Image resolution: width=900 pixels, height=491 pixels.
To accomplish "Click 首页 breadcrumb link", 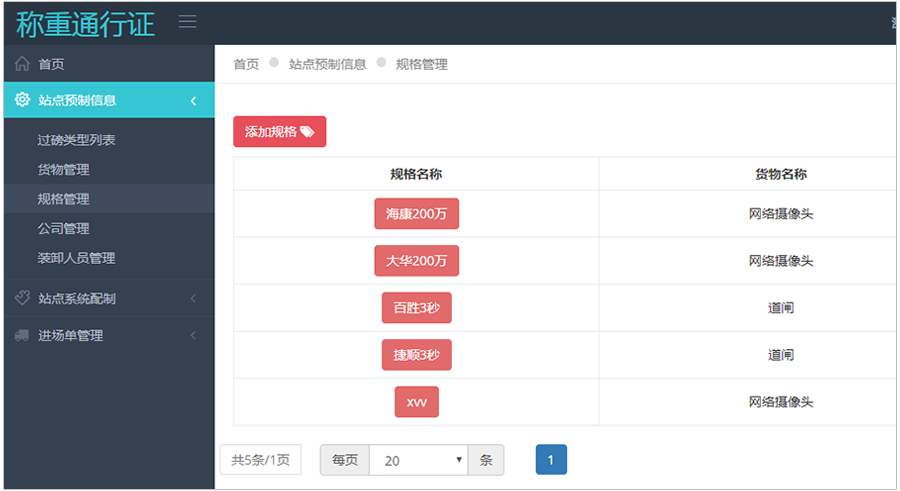I will pyautogui.click(x=246, y=64).
